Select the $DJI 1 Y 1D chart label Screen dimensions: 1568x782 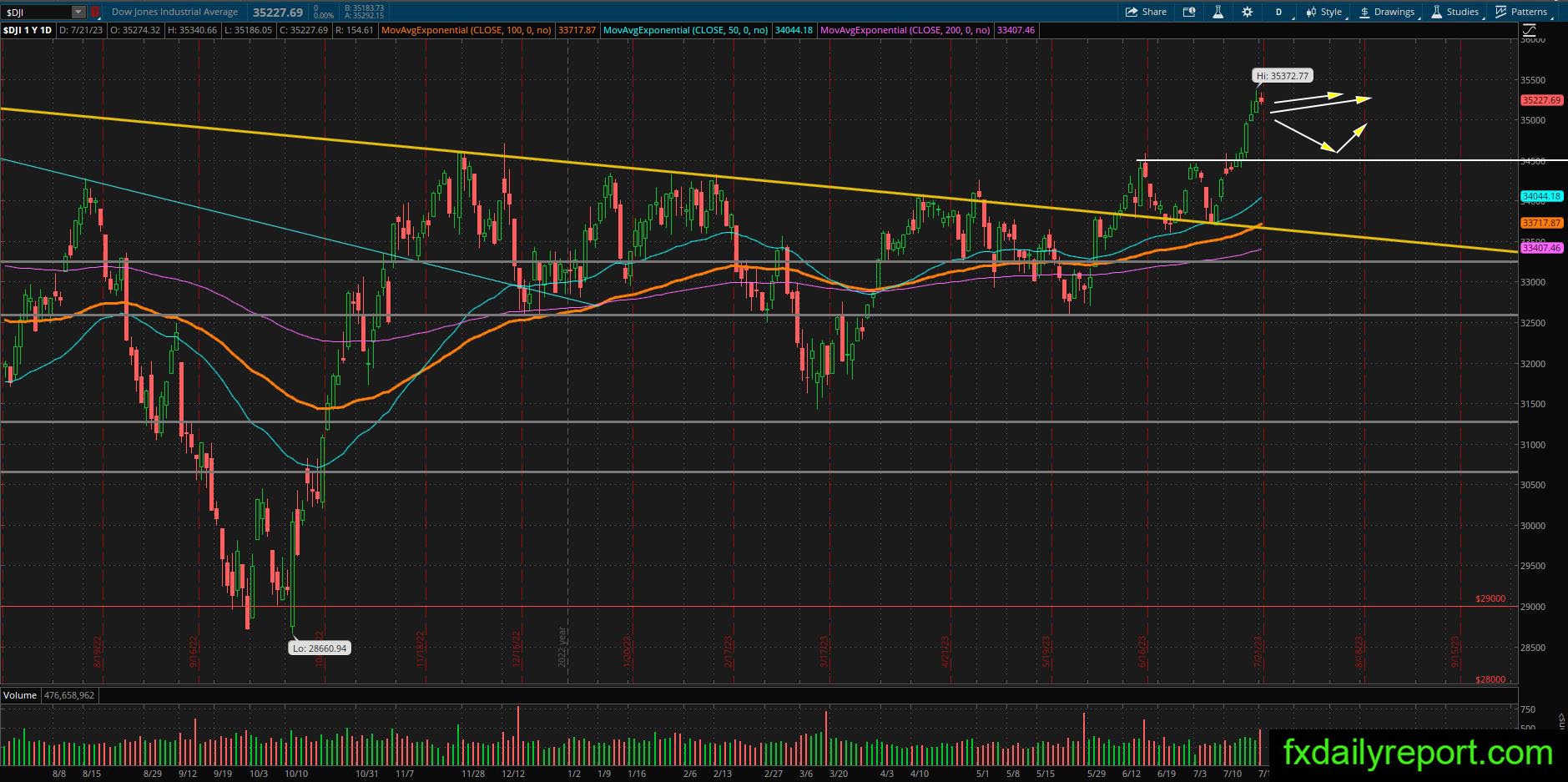[x=28, y=30]
